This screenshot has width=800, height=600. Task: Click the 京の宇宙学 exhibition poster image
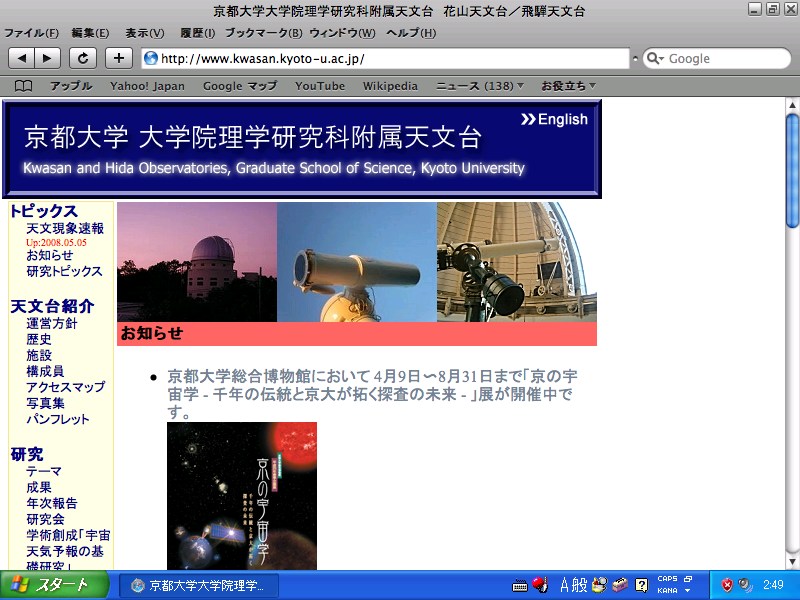242,495
